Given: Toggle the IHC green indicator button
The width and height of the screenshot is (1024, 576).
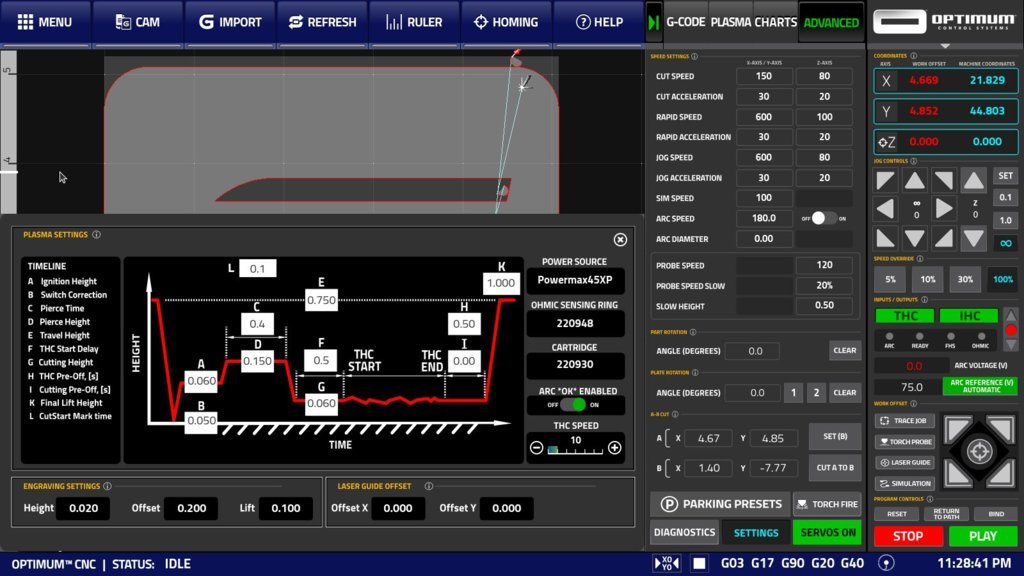Looking at the screenshot, I should pos(968,316).
